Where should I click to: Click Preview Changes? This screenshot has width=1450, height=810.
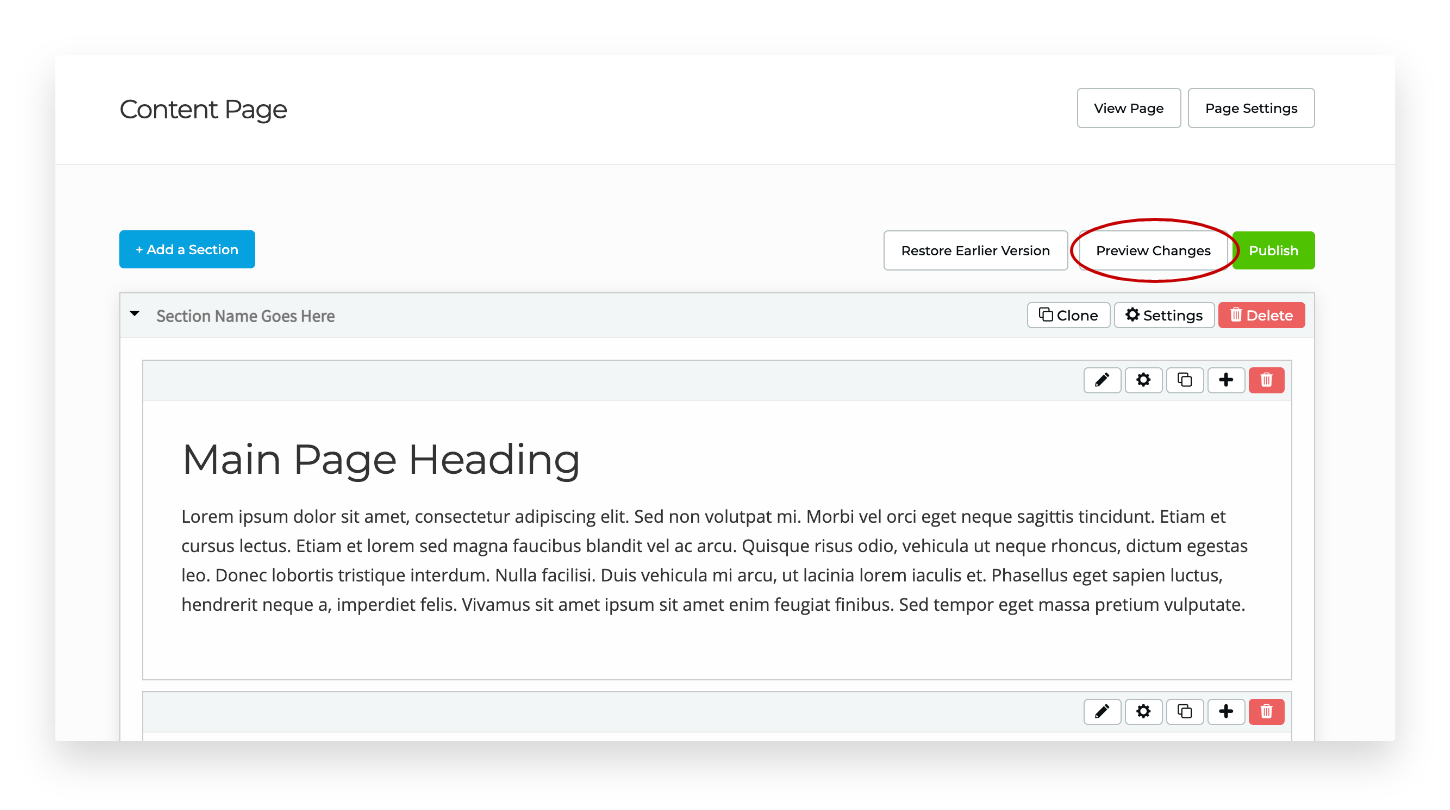1152,250
